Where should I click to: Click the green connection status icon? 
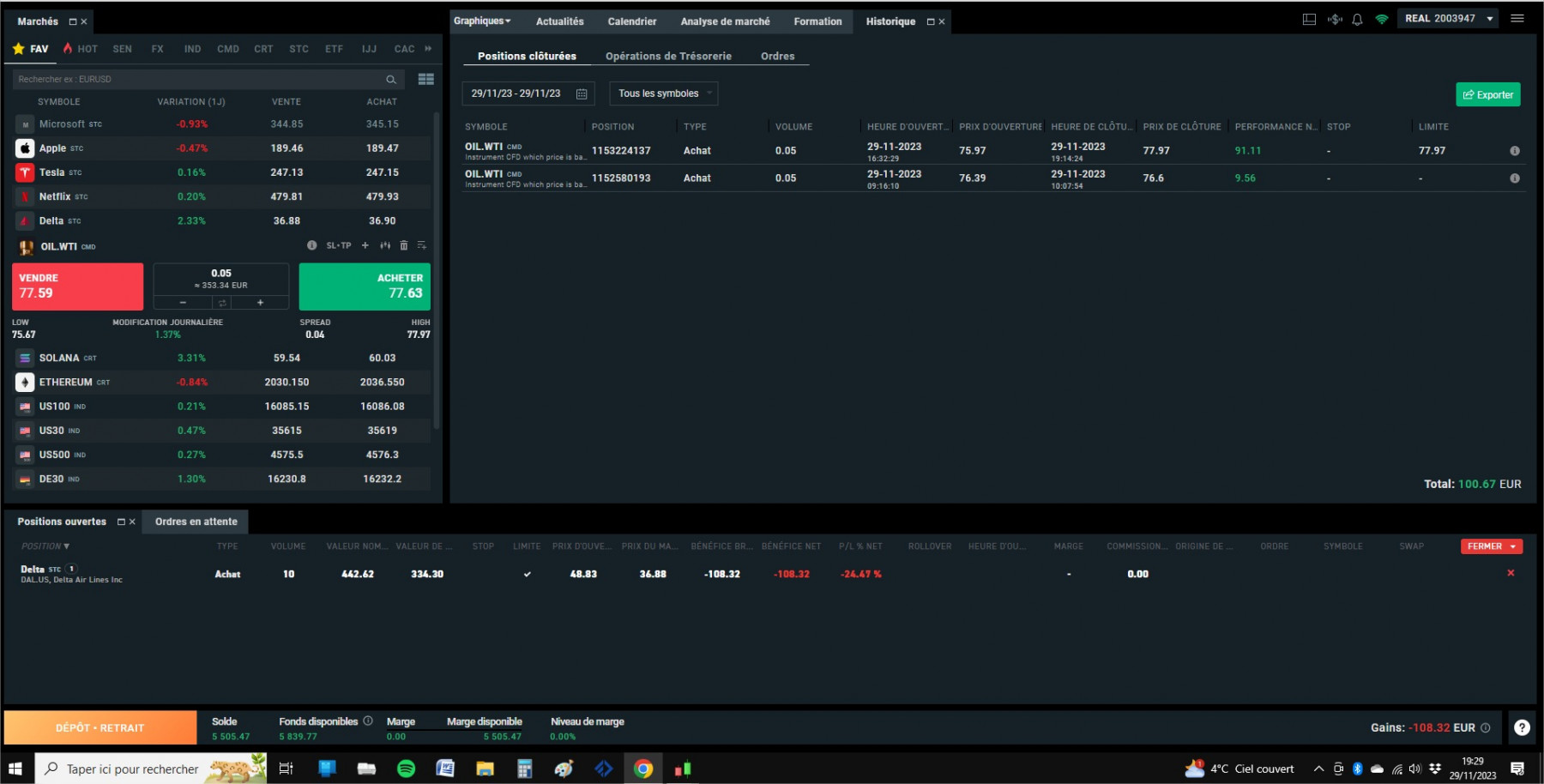click(1381, 19)
